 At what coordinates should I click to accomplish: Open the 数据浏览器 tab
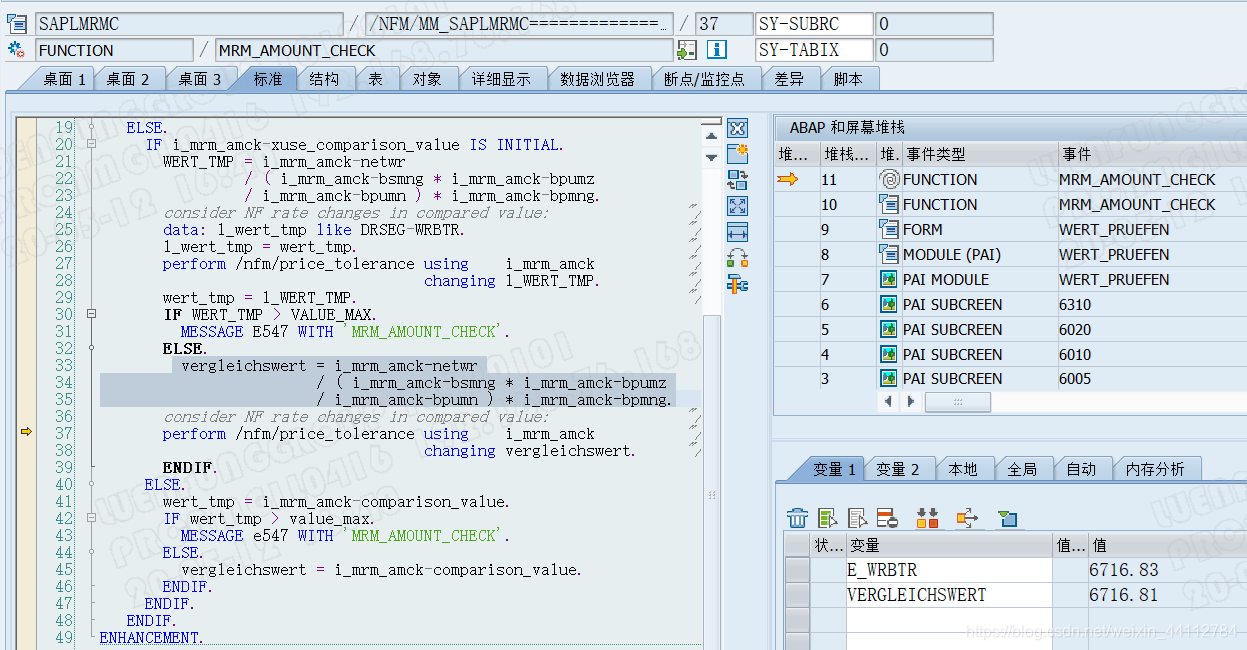(598, 79)
